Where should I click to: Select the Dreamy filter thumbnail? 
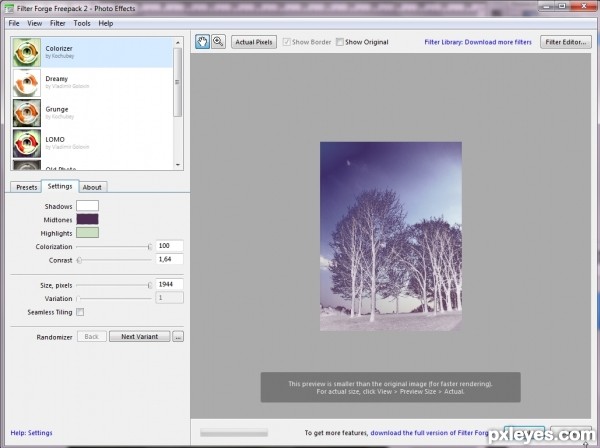click(x=27, y=83)
